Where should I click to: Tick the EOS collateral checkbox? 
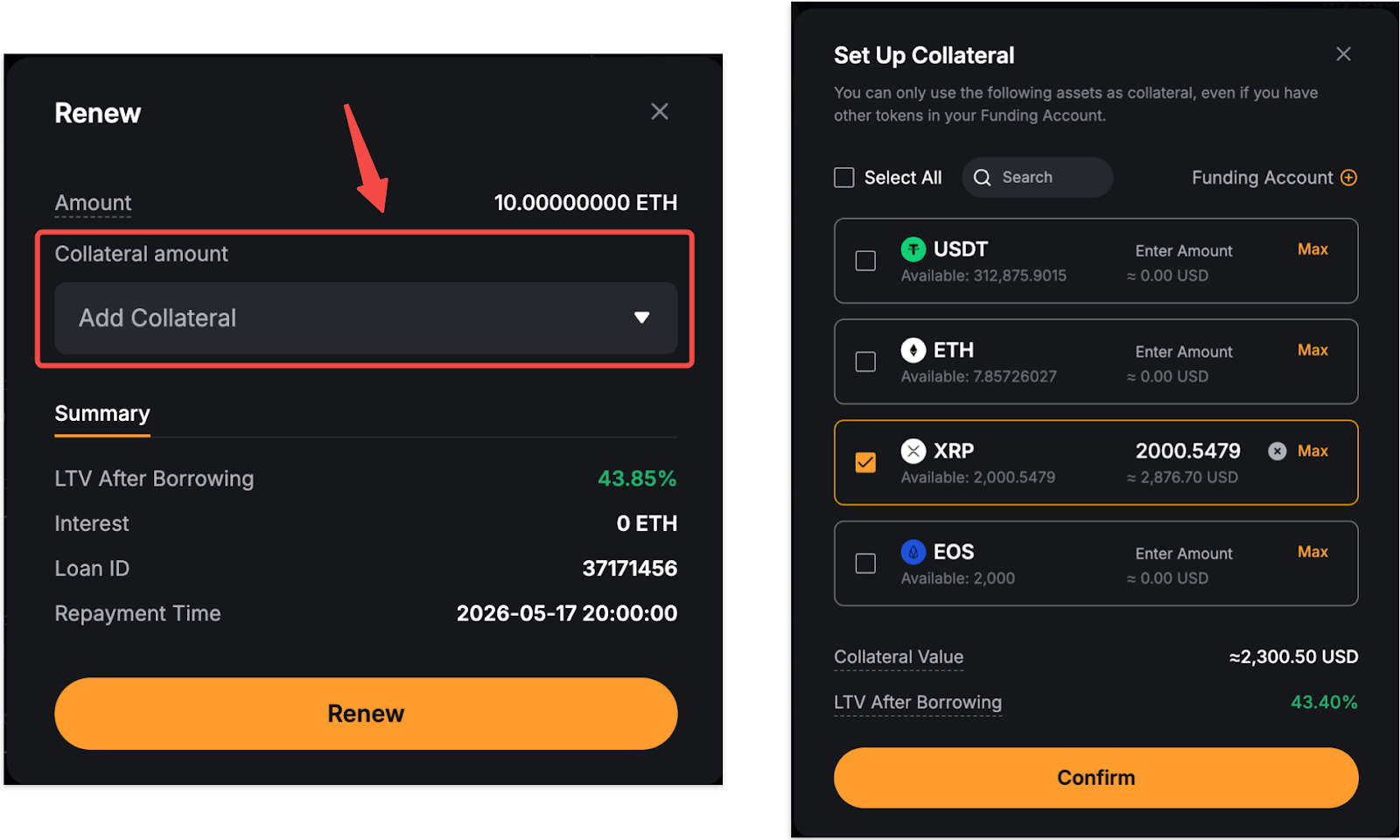865,563
